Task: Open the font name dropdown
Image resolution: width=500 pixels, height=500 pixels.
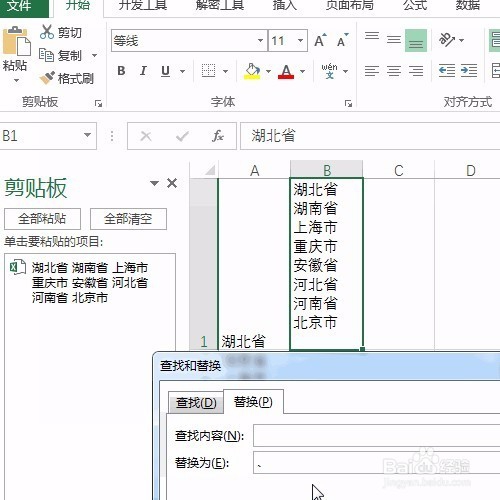Action: [x=260, y=40]
